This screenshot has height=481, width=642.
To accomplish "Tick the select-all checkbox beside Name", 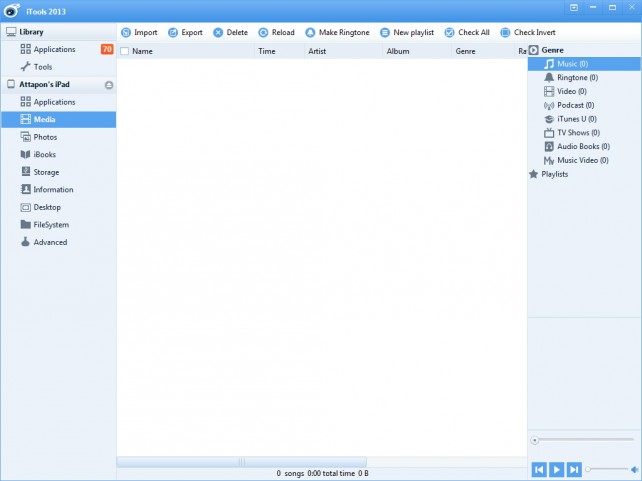I will 125,50.
